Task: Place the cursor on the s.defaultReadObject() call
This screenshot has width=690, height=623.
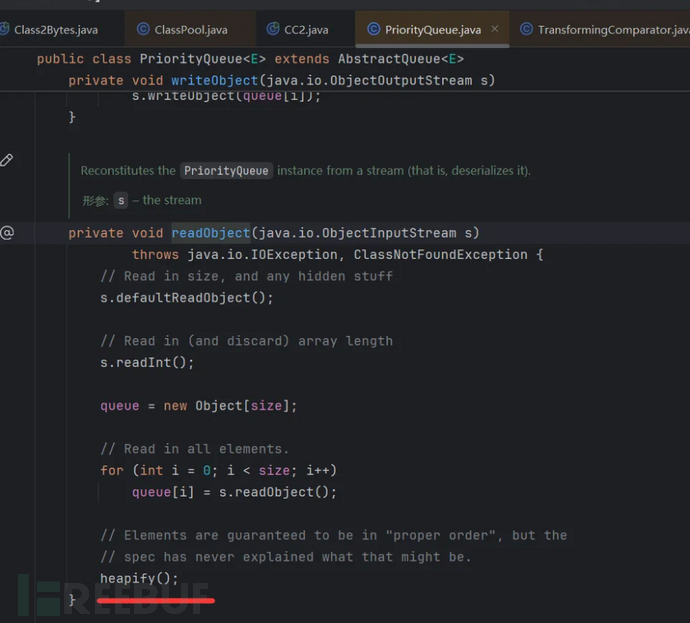Action: 186,298
